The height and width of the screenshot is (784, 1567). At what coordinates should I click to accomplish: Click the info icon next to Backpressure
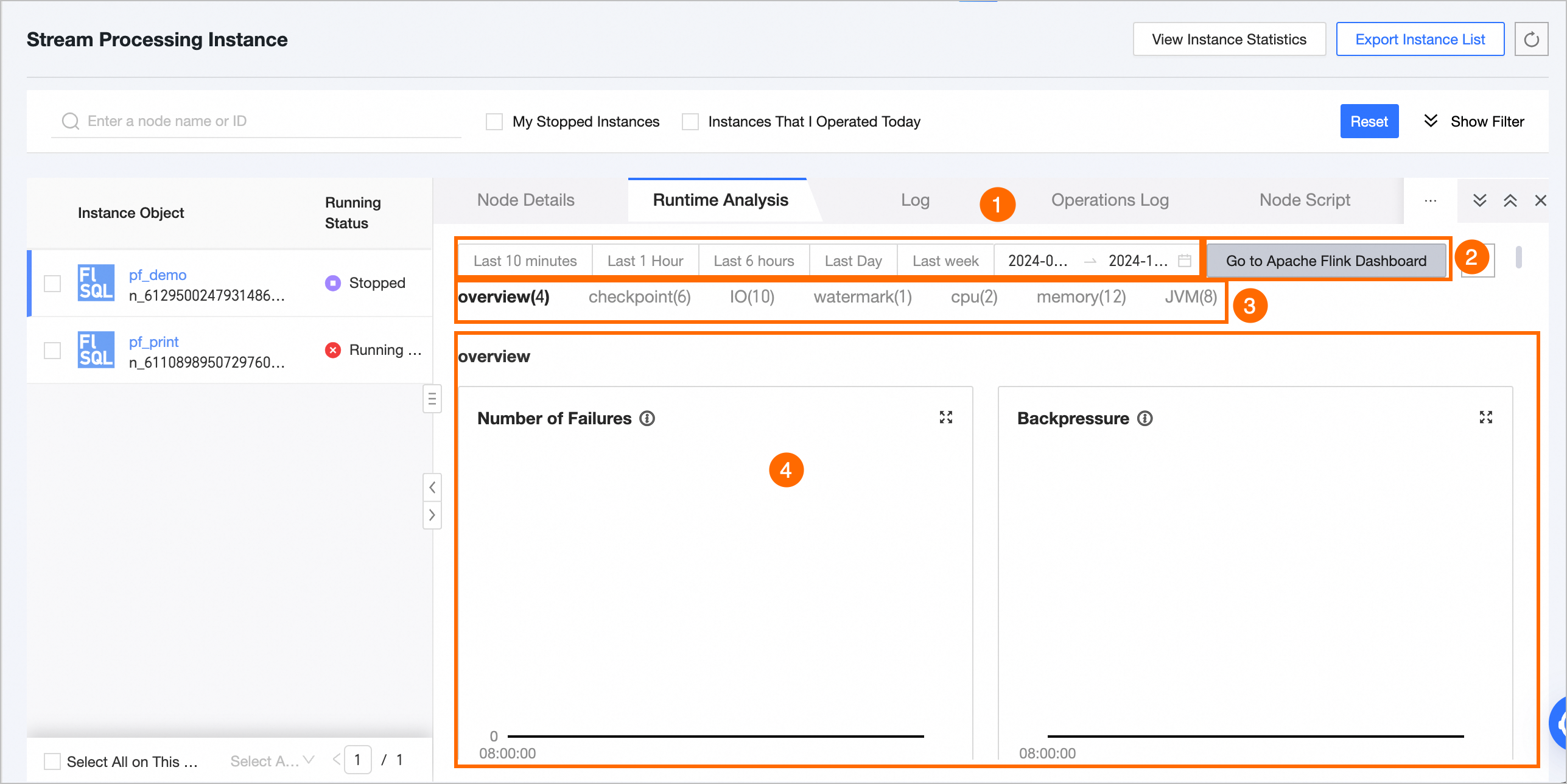pyautogui.click(x=1145, y=419)
